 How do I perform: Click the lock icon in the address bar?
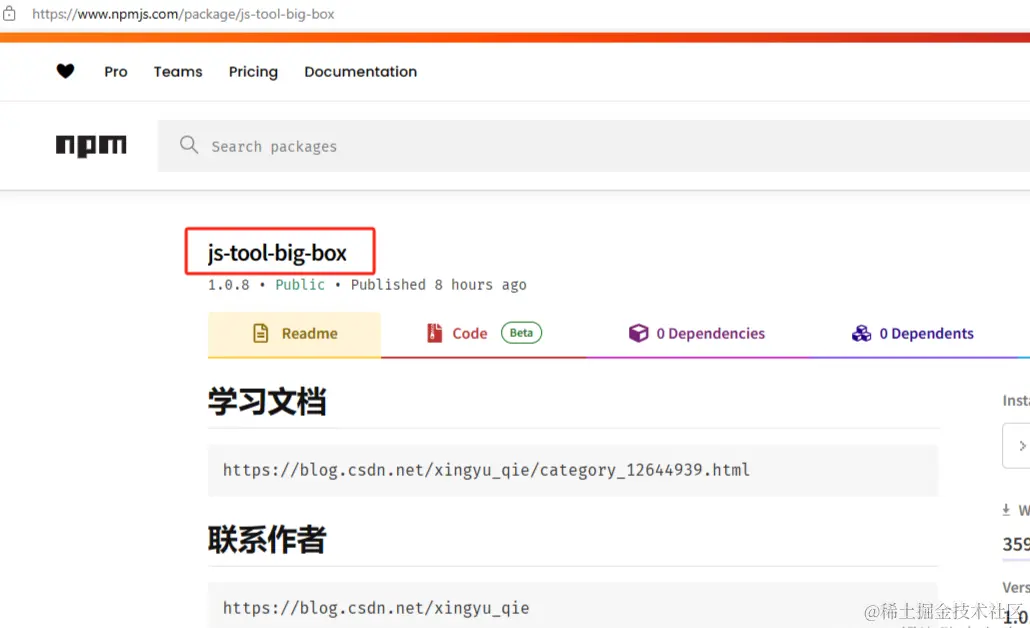click(x=9, y=13)
